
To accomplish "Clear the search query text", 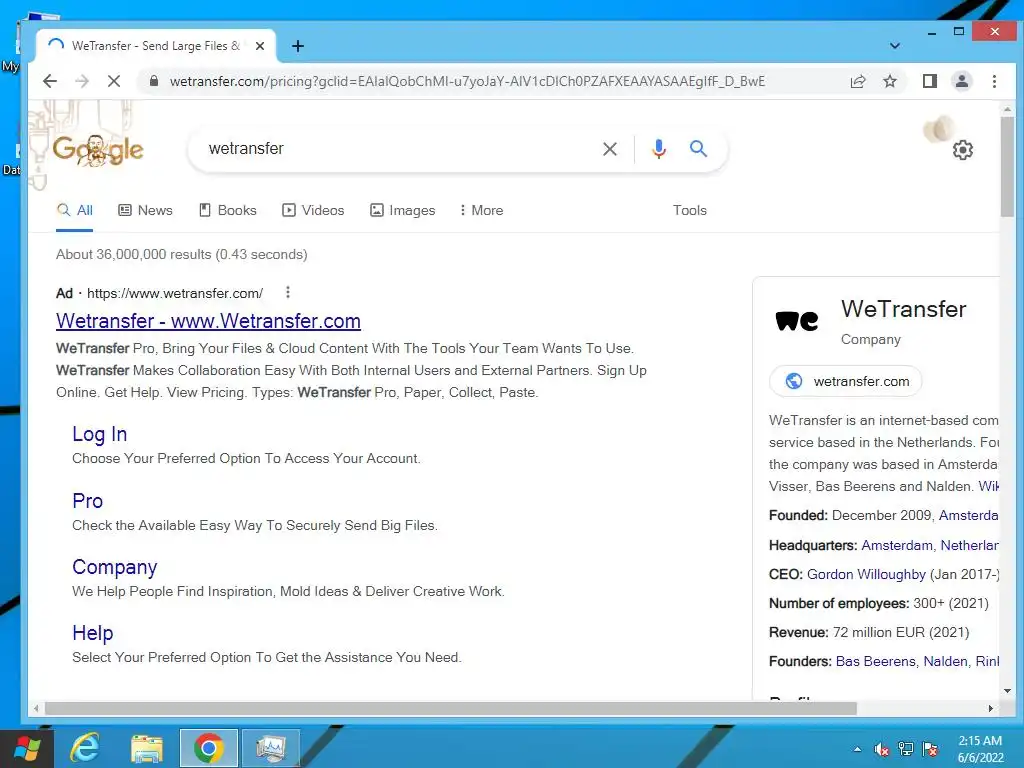I will click(x=610, y=149).
